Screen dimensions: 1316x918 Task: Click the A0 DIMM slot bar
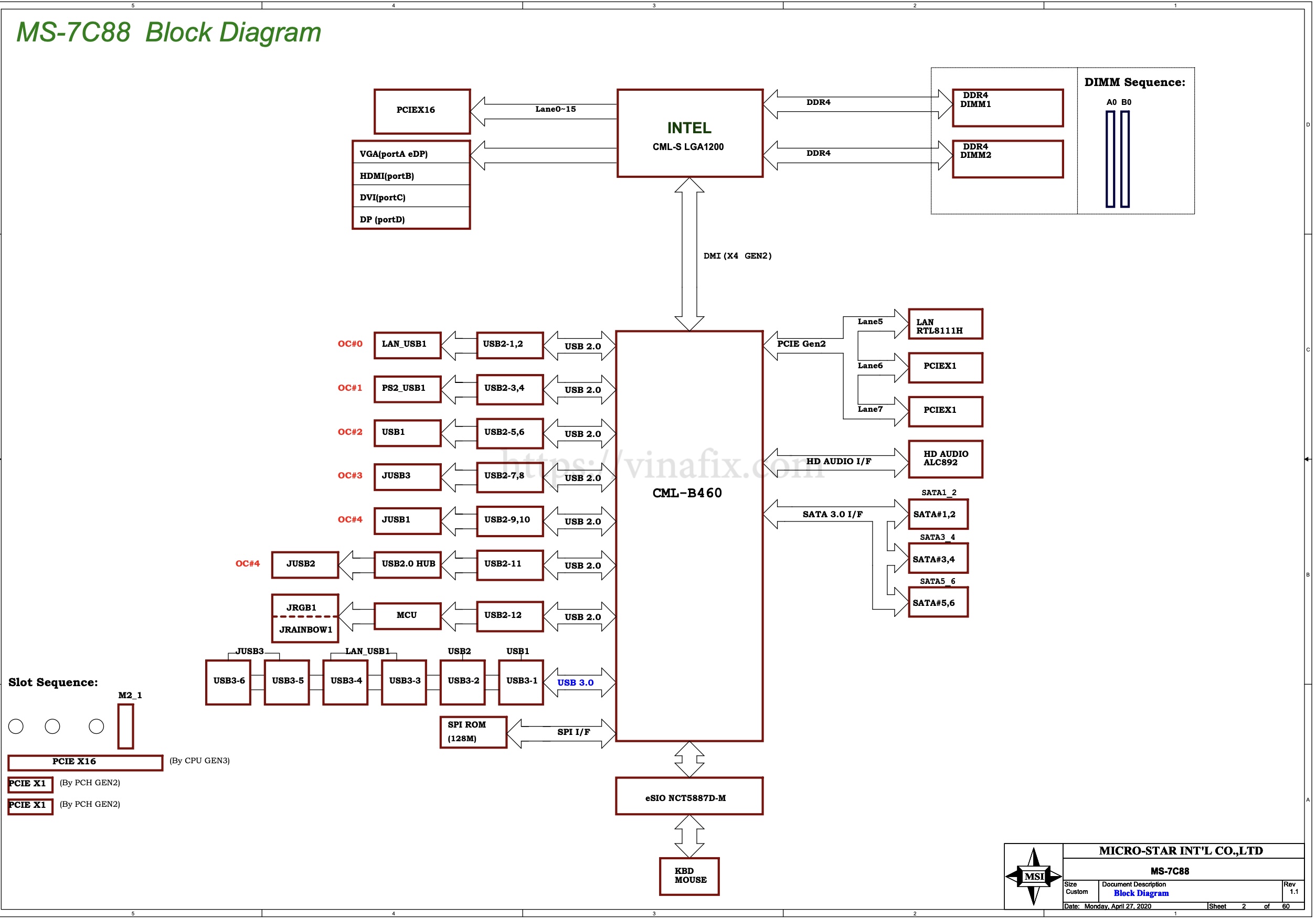click(1110, 159)
